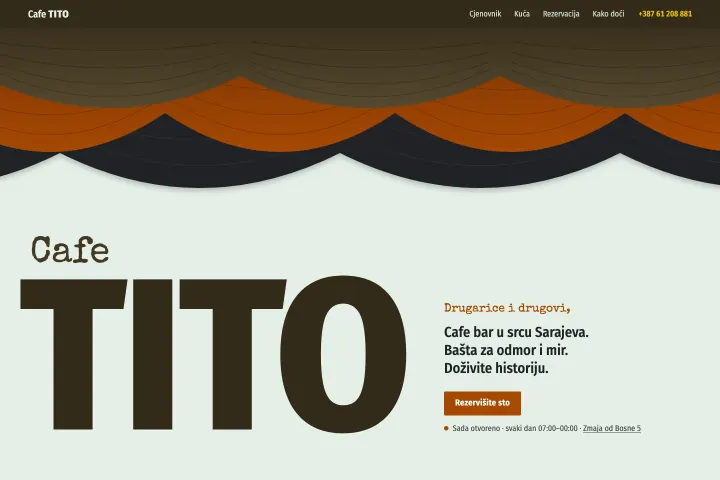This screenshot has height=480, width=720.
Task: Go to the Kuća nav link
Action: [522, 14]
